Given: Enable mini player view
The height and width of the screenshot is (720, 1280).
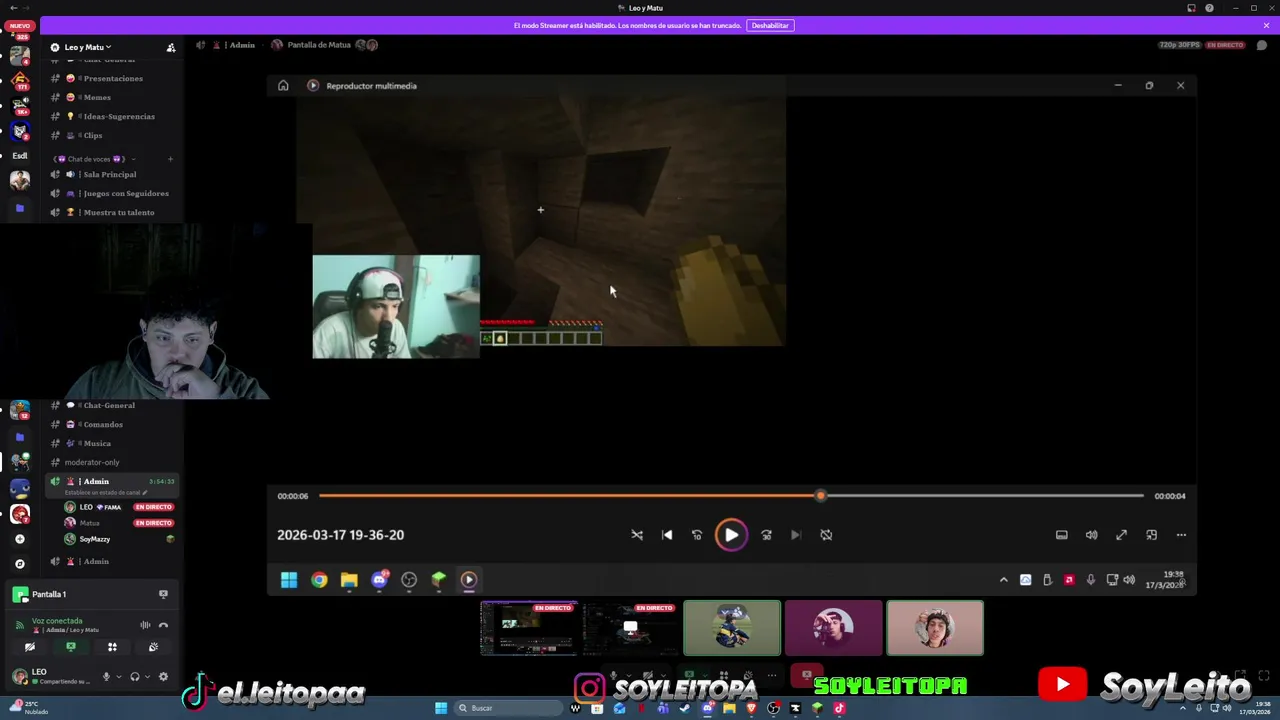Looking at the screenshot, I should [x=1152, y=535].
